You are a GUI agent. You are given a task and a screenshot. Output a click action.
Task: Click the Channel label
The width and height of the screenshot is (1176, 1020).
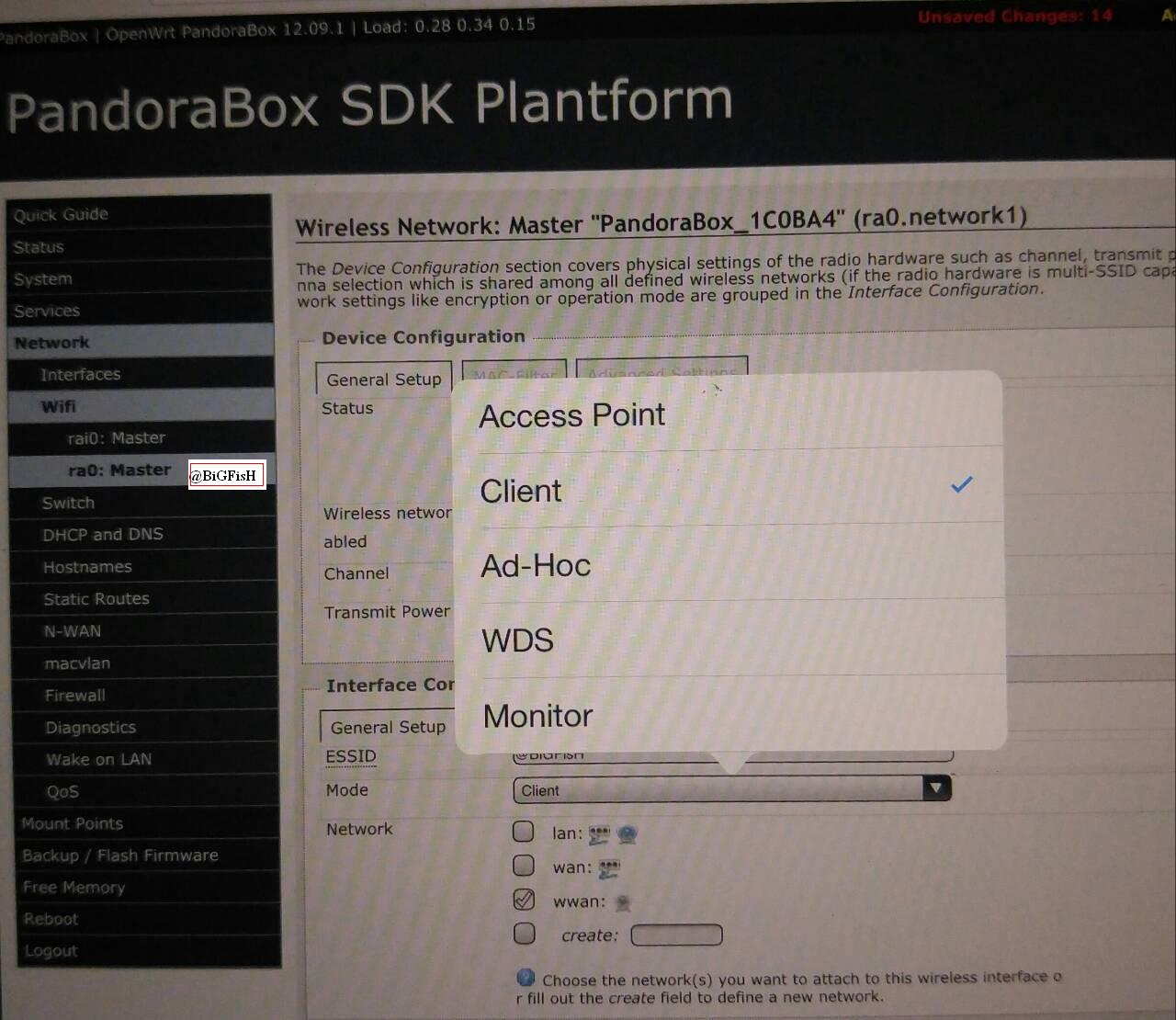click(356, 573)
